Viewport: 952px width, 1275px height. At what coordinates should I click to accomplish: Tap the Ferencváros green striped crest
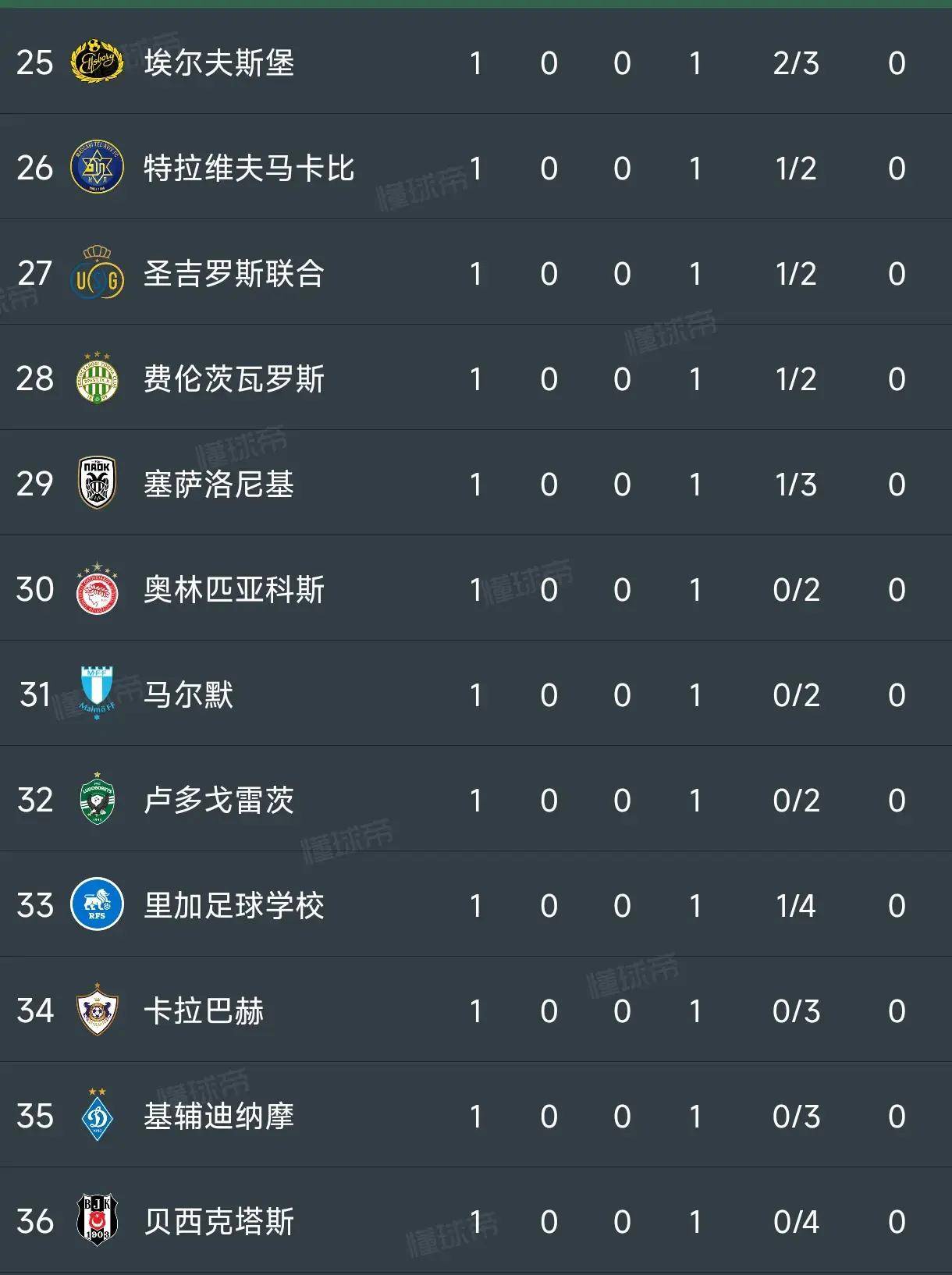(x=97, y=379)
